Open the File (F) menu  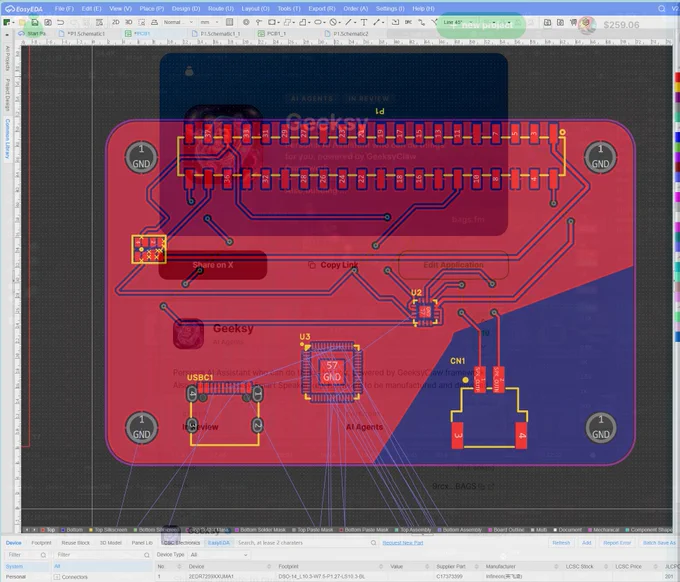point(64,9)
